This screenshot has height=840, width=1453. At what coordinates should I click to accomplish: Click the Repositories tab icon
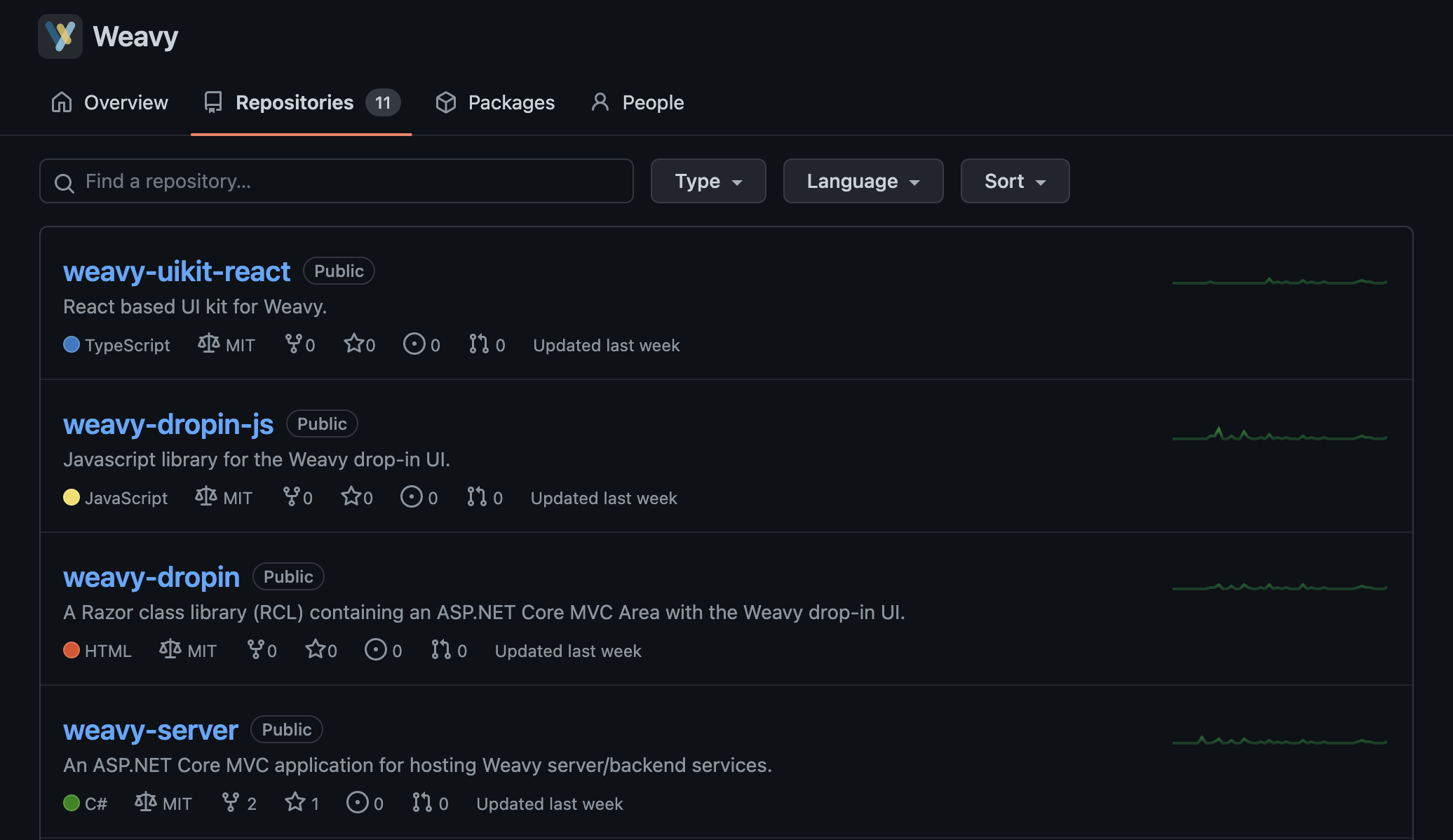click(x=213, y=101)
